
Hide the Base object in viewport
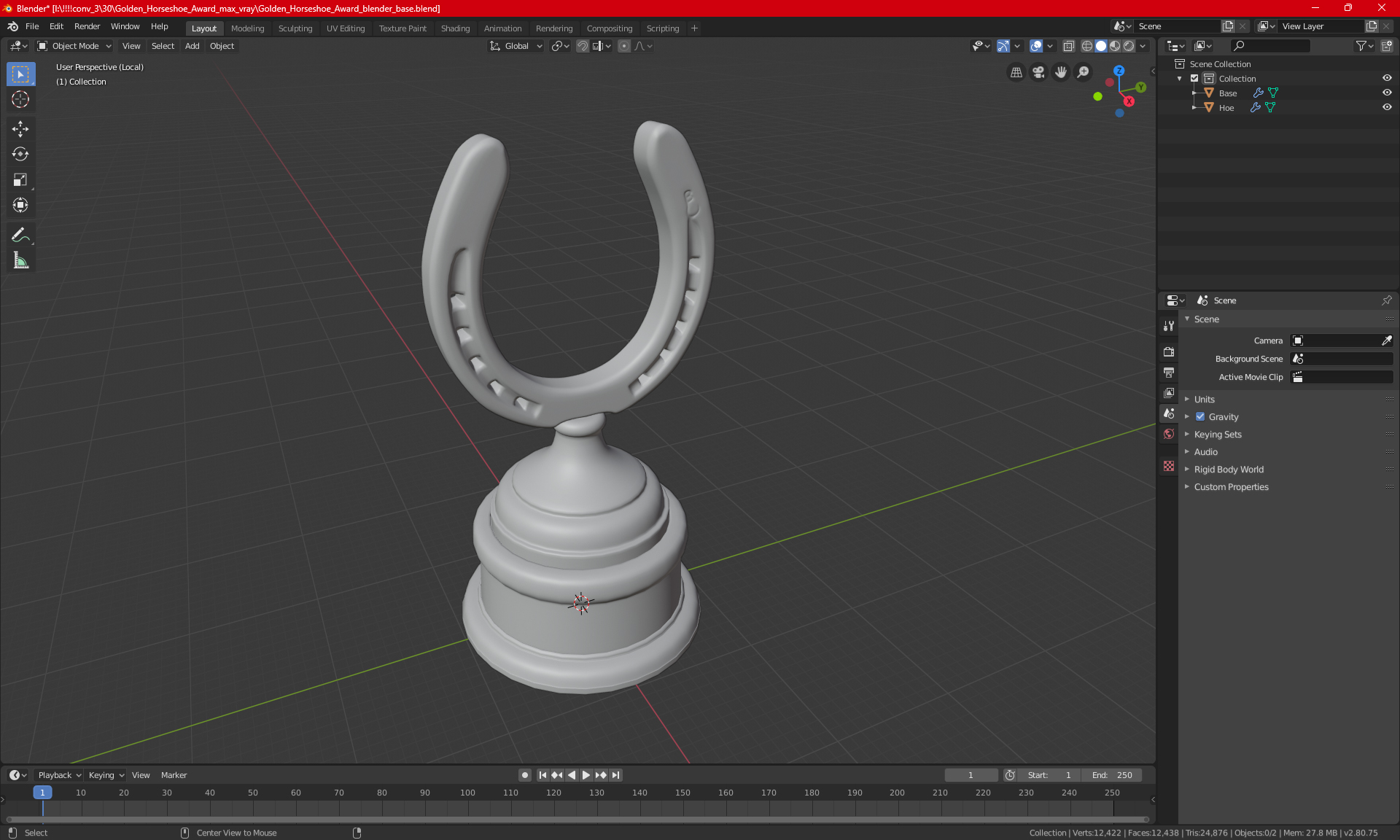click(x=1387, y=93)
